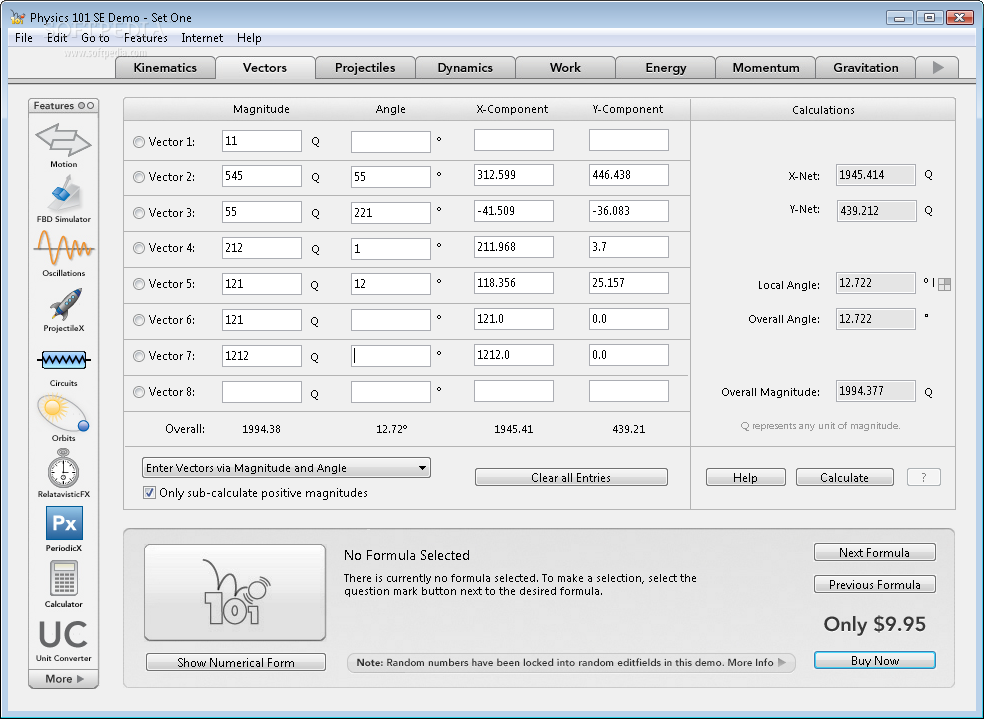Switch to the Momentum tab
Image resolution: width=984 pixels, height=719 pixels.
click(766, 67)
